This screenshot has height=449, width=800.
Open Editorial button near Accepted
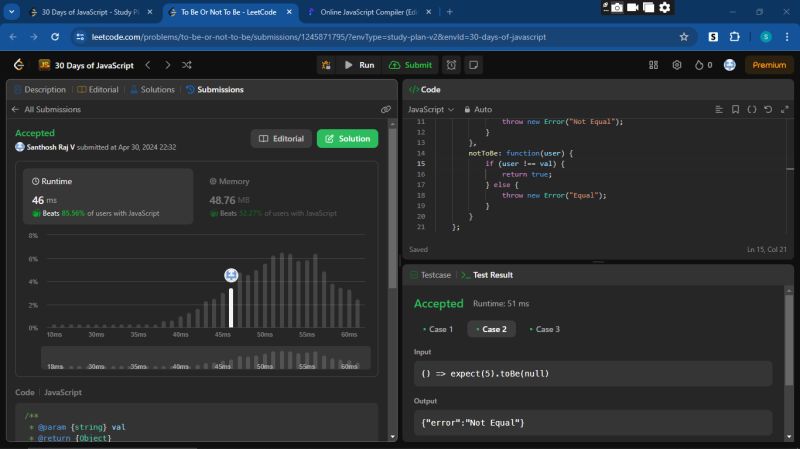pos(281,139)
